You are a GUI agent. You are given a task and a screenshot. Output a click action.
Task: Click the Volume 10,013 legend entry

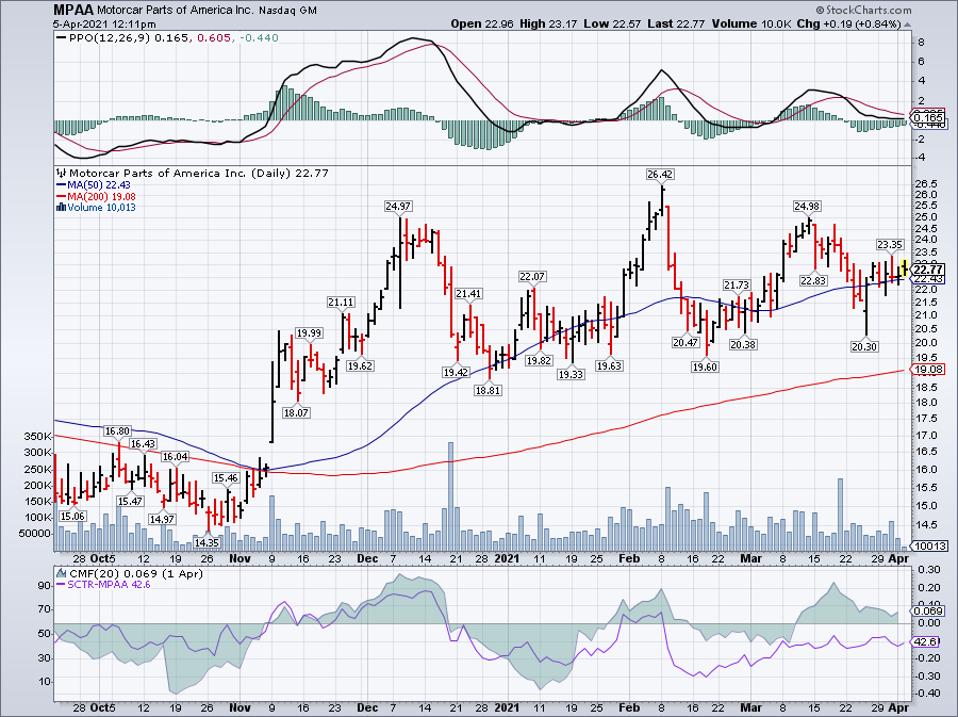(x=101, y=208)
